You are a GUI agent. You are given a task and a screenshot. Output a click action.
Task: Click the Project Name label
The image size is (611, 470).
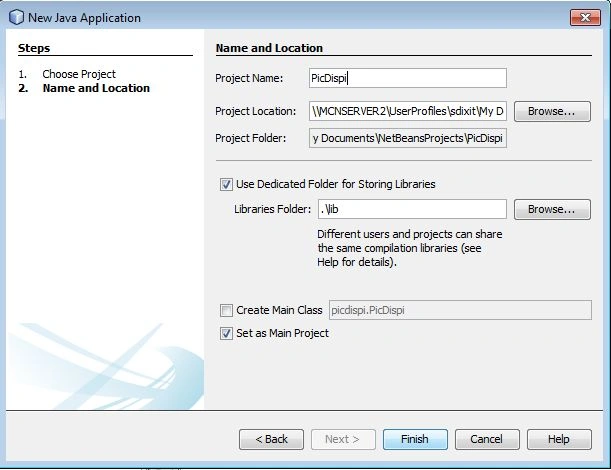pos(249,78)
